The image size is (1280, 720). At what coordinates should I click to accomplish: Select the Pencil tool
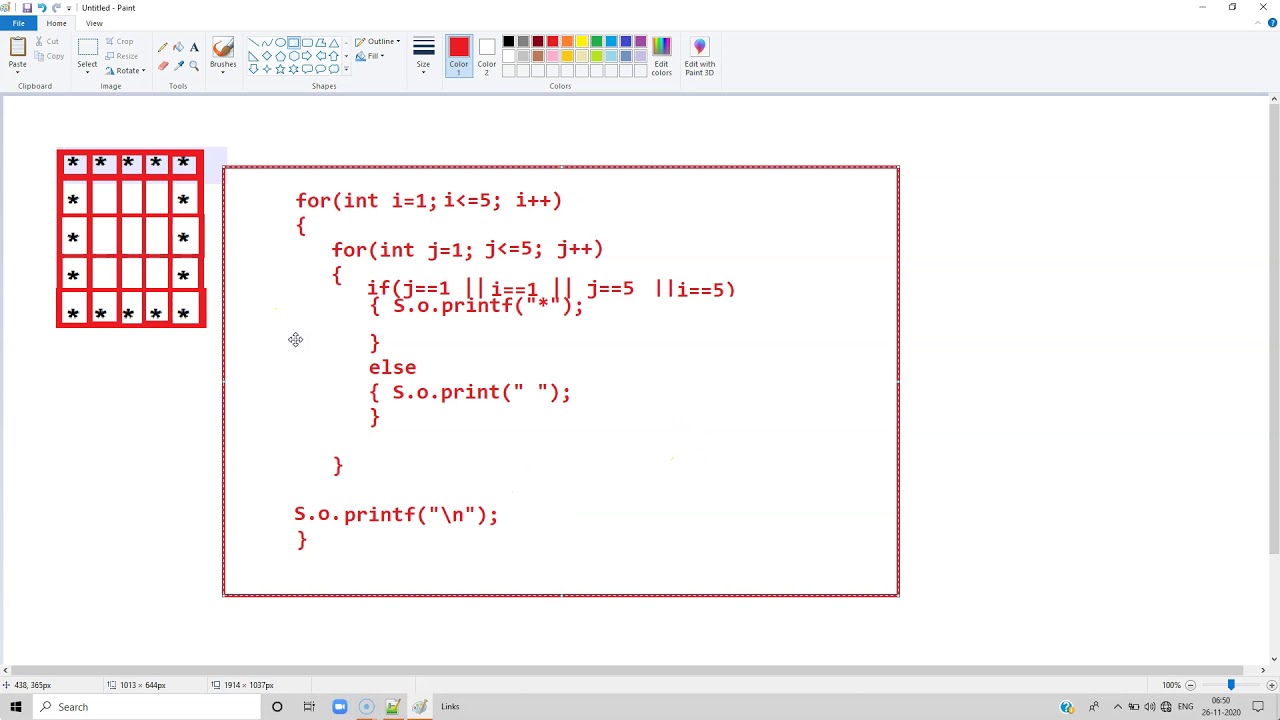[163, 47]
